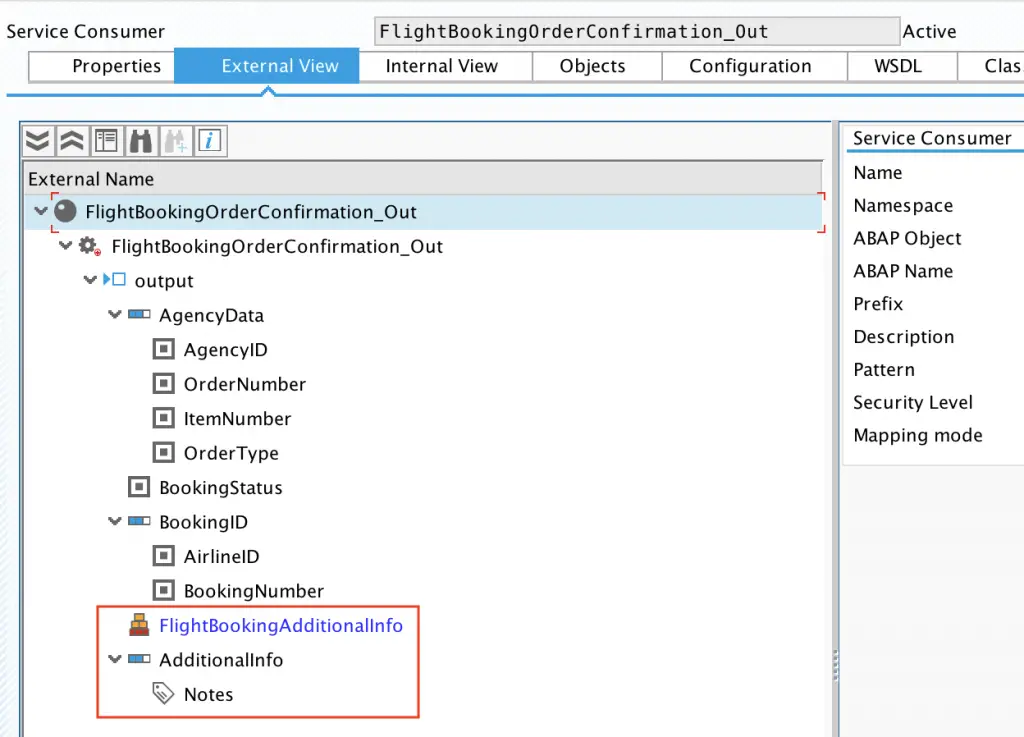1024x737 pixels.
Task: Collapse the output node
Action: (x=90, y=281)
